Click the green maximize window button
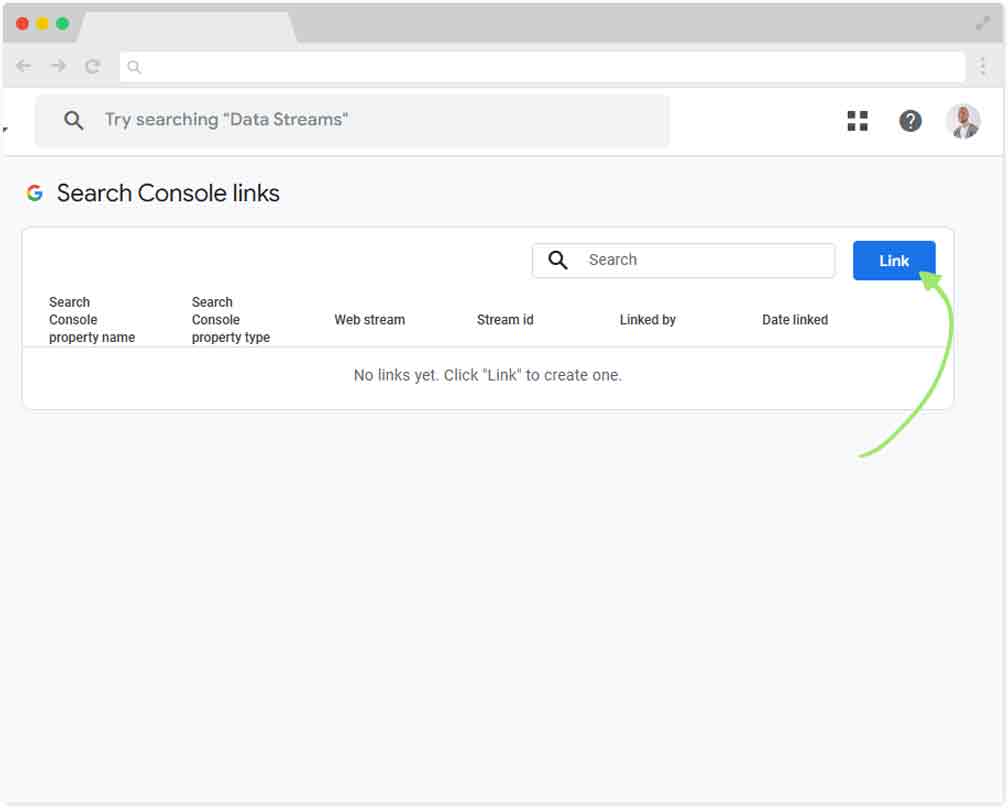 62,24
